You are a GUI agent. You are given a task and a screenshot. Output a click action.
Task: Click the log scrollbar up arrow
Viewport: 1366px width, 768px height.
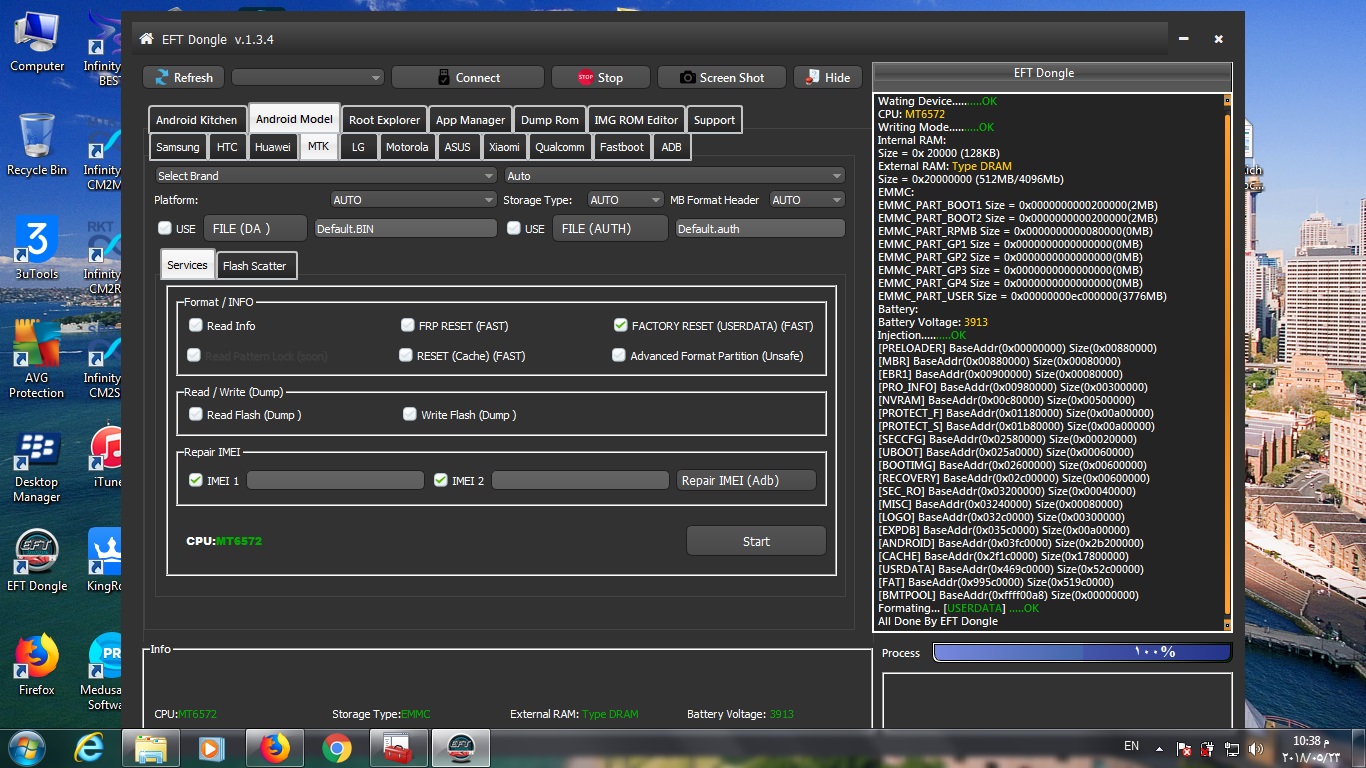pyautogui.click(x=1228, y=100)
